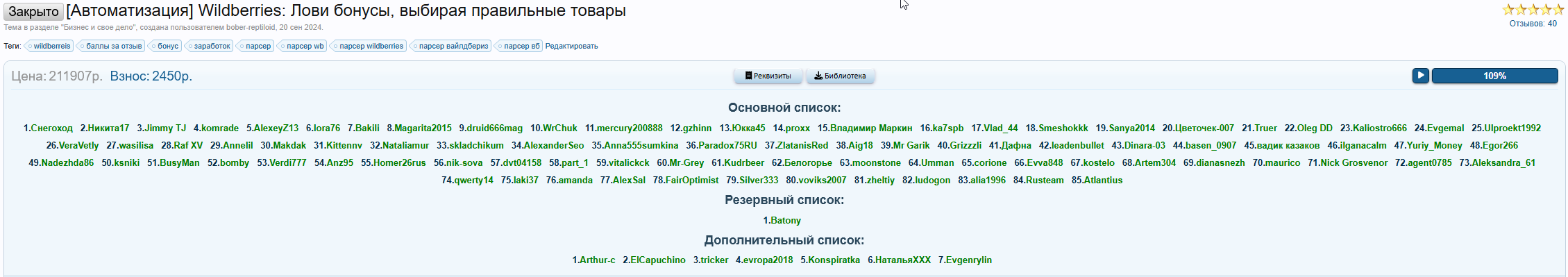The height and width of the screenshot is (277, 1568).
Task: Click Редактировать to edit tags
Action: (x=571, y=46)
